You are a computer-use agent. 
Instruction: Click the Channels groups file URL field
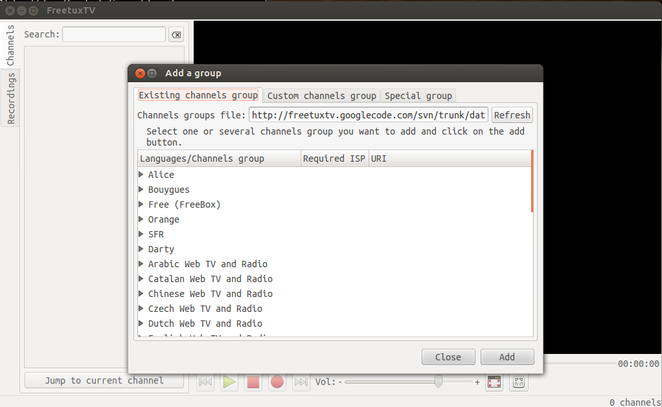coord(369,115)
